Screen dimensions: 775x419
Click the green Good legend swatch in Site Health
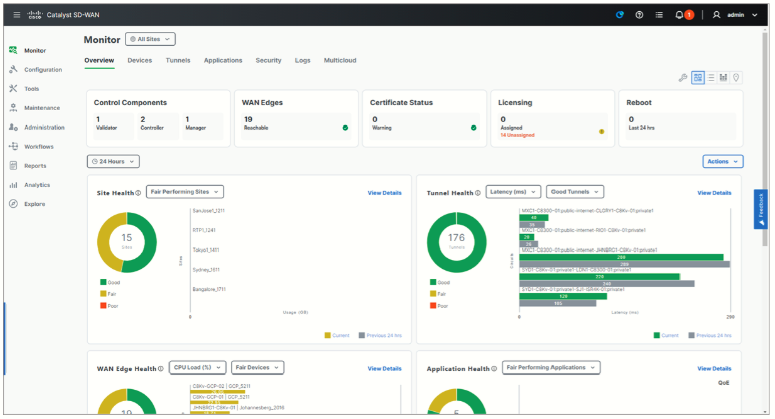103,282
